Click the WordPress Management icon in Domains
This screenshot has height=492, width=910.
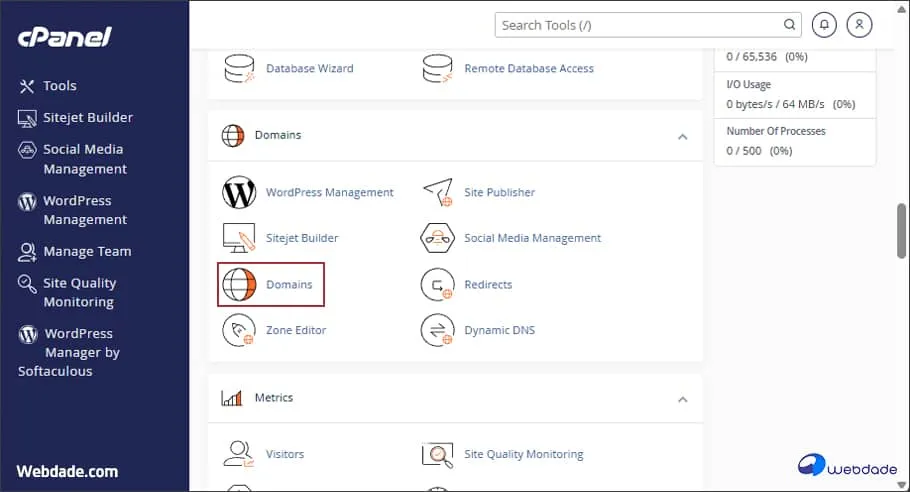239,192
